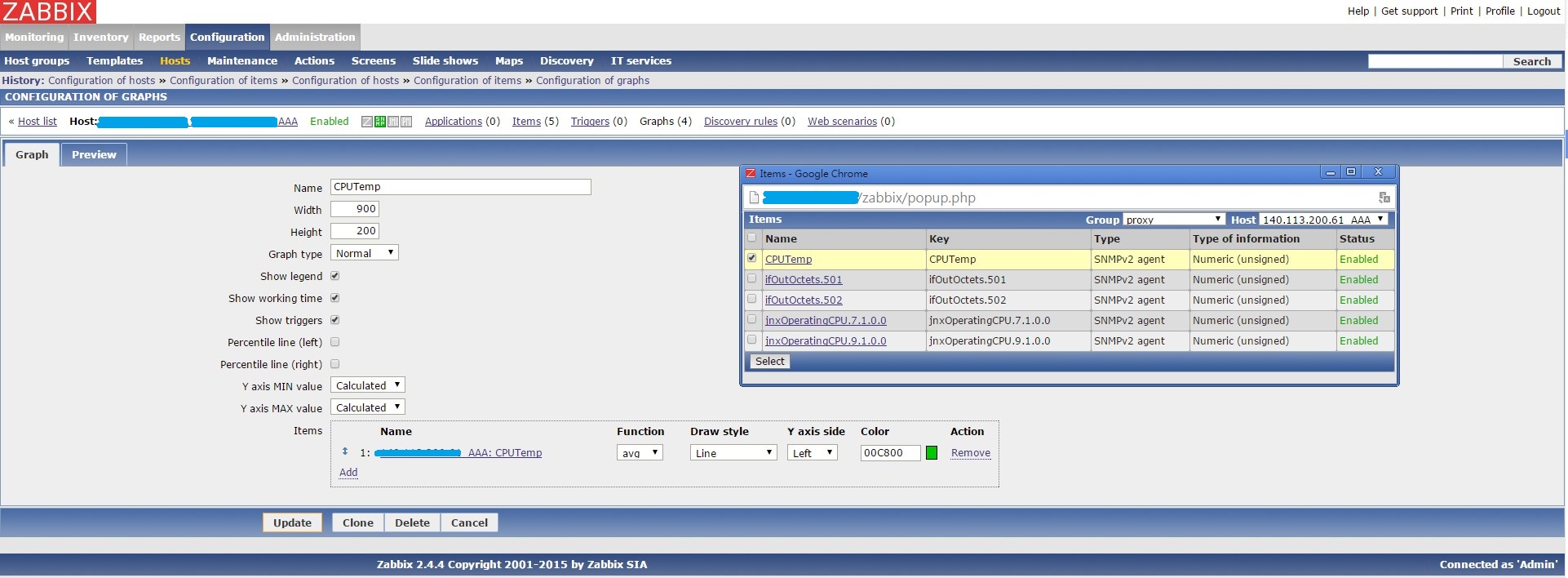The height and width of the screenshot is (578, 1568).
Task: Open the Y axis MAX value dropdown
Action: coord(368,407)
